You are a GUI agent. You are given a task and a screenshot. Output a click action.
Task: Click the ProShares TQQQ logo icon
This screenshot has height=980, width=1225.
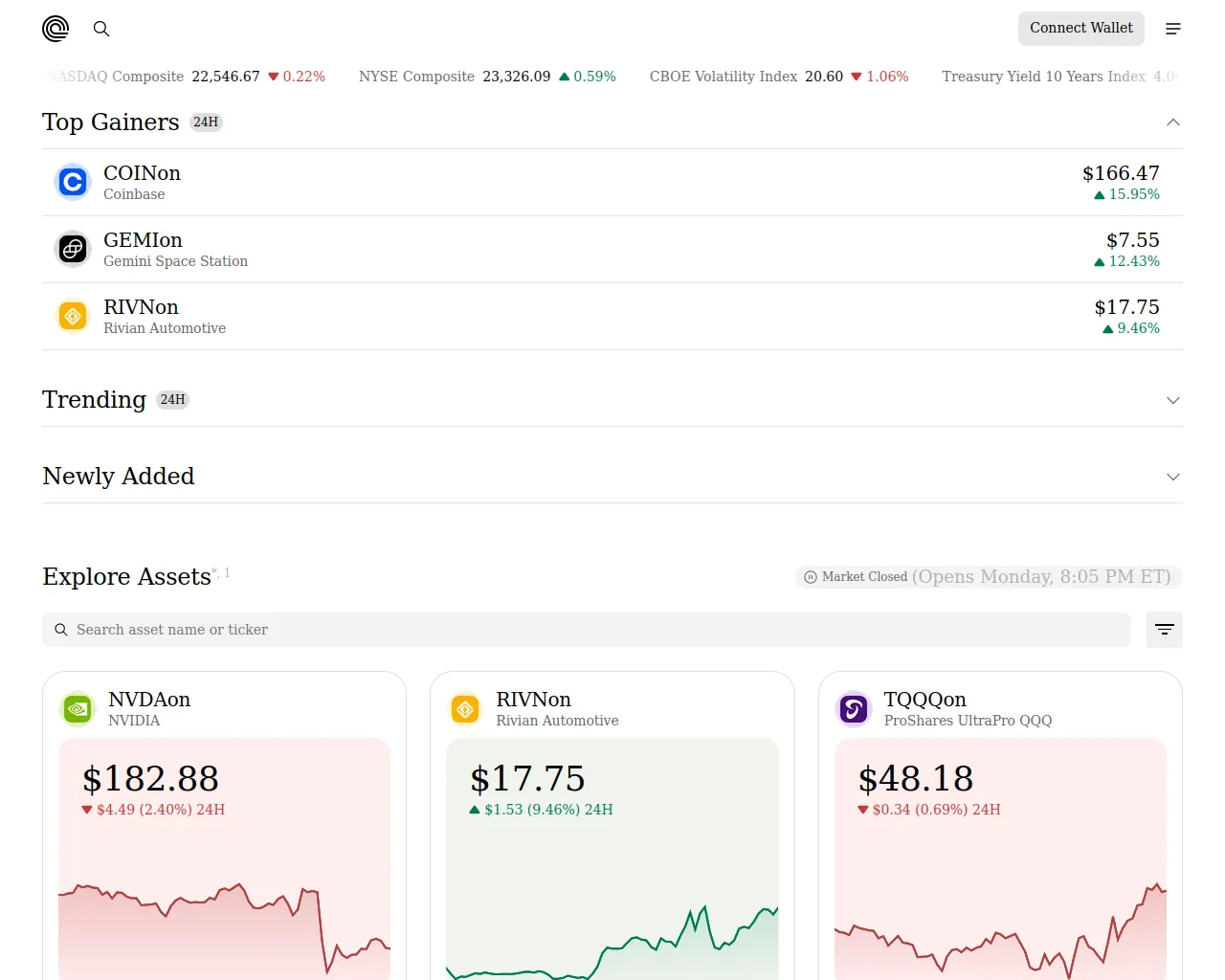pyautogui.click(x=854, y=709)
